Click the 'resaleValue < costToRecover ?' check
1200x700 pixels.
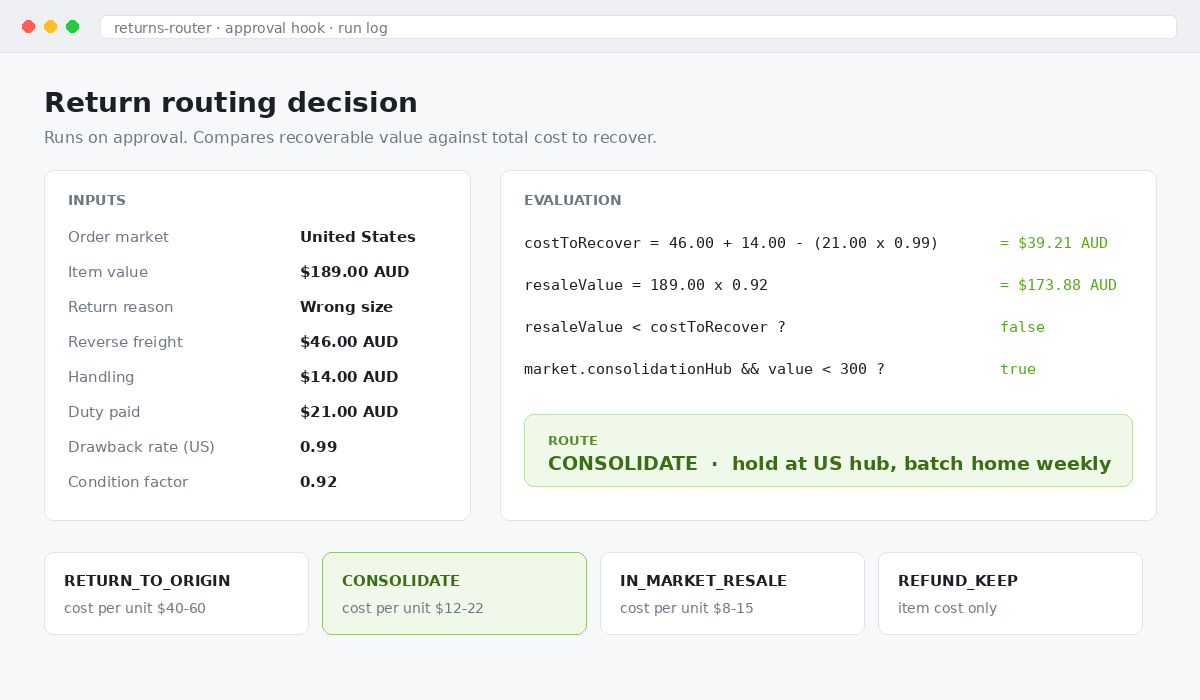click(655, 327)
